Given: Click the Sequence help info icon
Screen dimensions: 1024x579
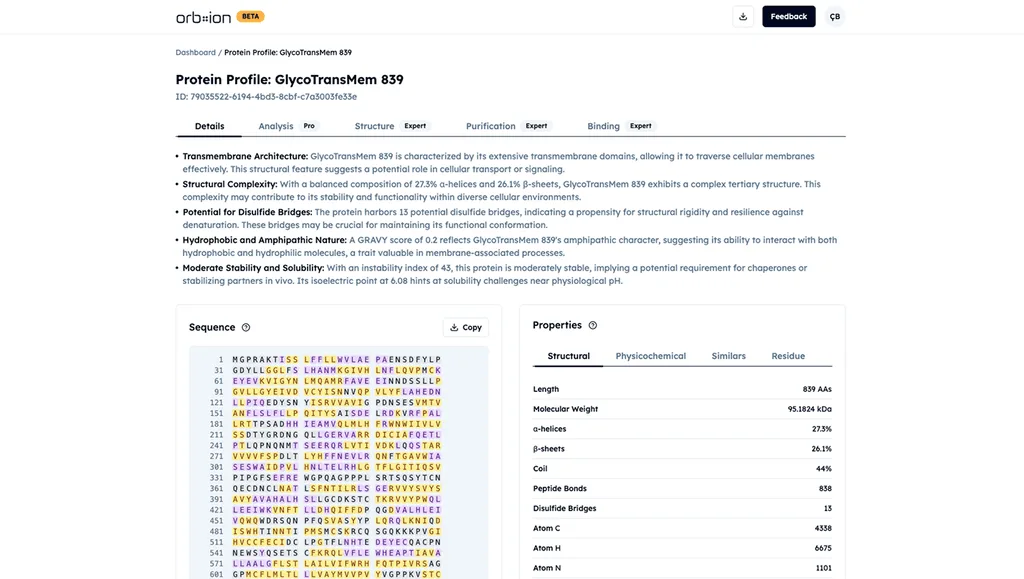Looking at the screenshot, I should coord(246,328).
